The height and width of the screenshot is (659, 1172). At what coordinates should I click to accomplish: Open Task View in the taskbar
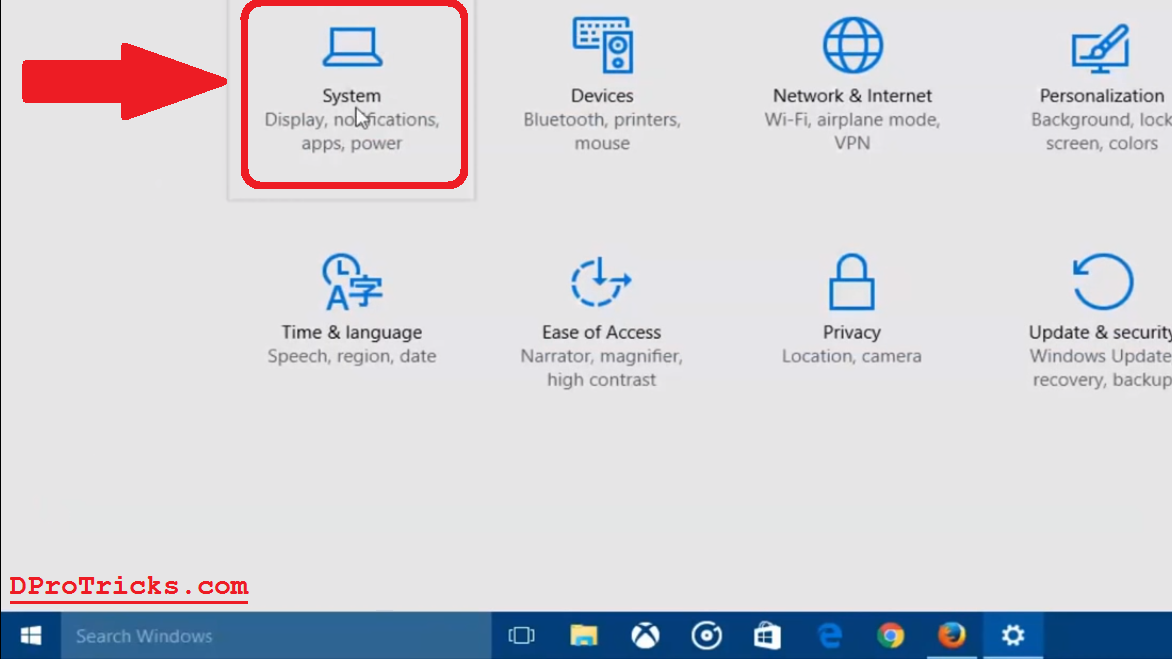coord(522,636)
